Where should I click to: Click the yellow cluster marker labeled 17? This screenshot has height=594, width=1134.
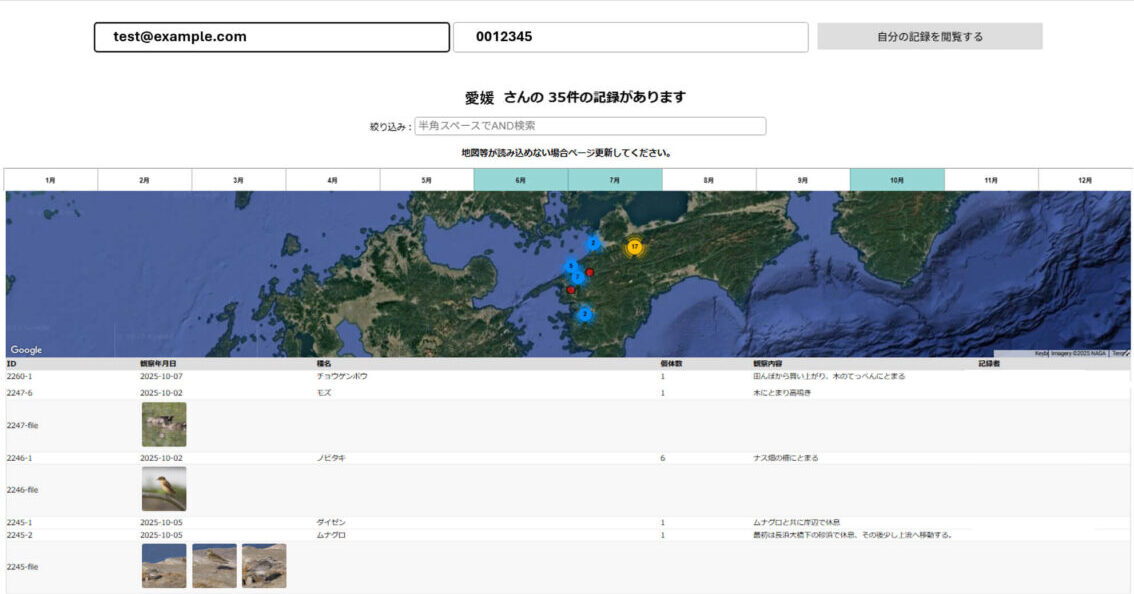(634, 247)
